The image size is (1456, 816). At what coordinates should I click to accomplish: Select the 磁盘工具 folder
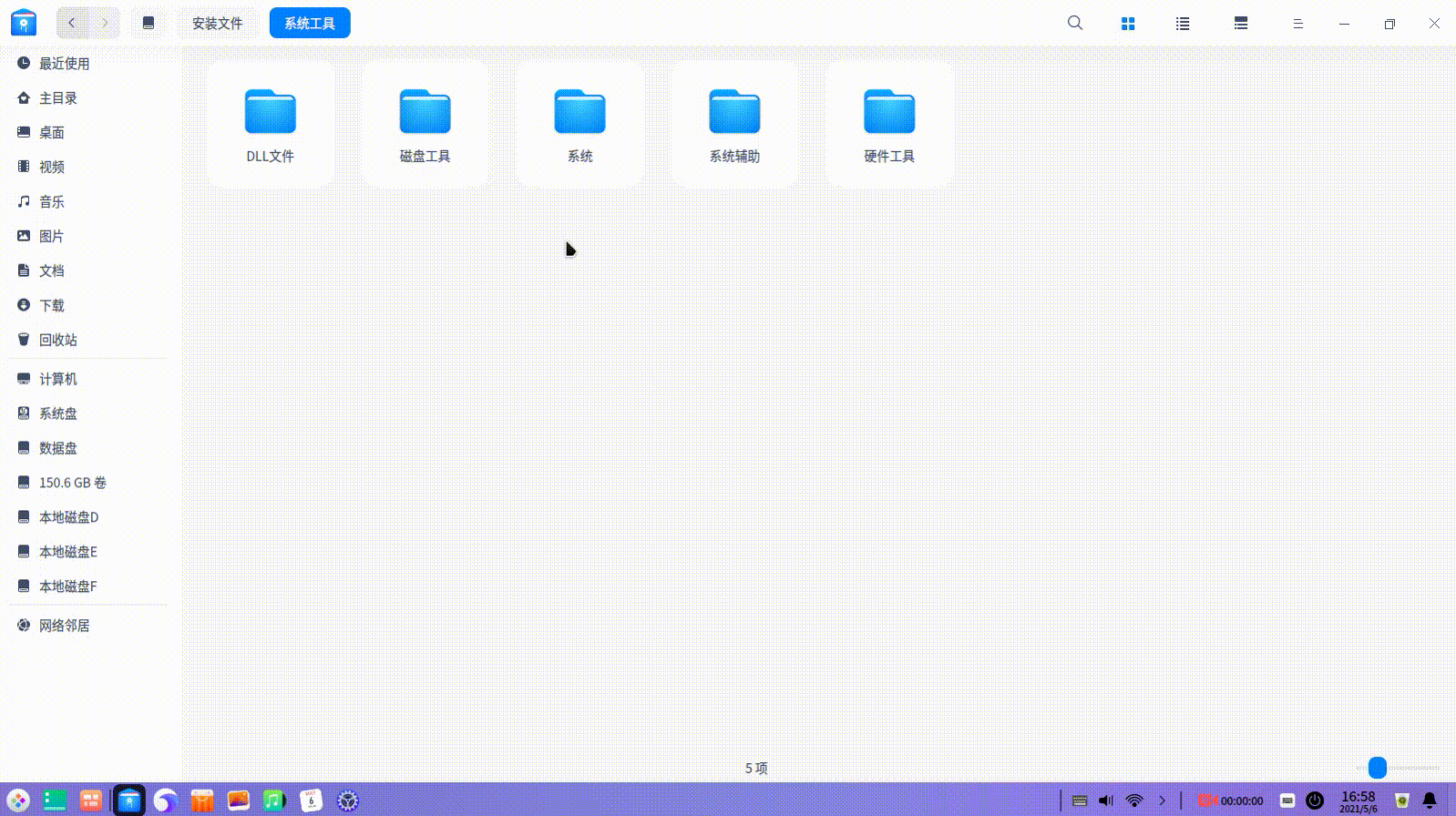tap(426, 125)
